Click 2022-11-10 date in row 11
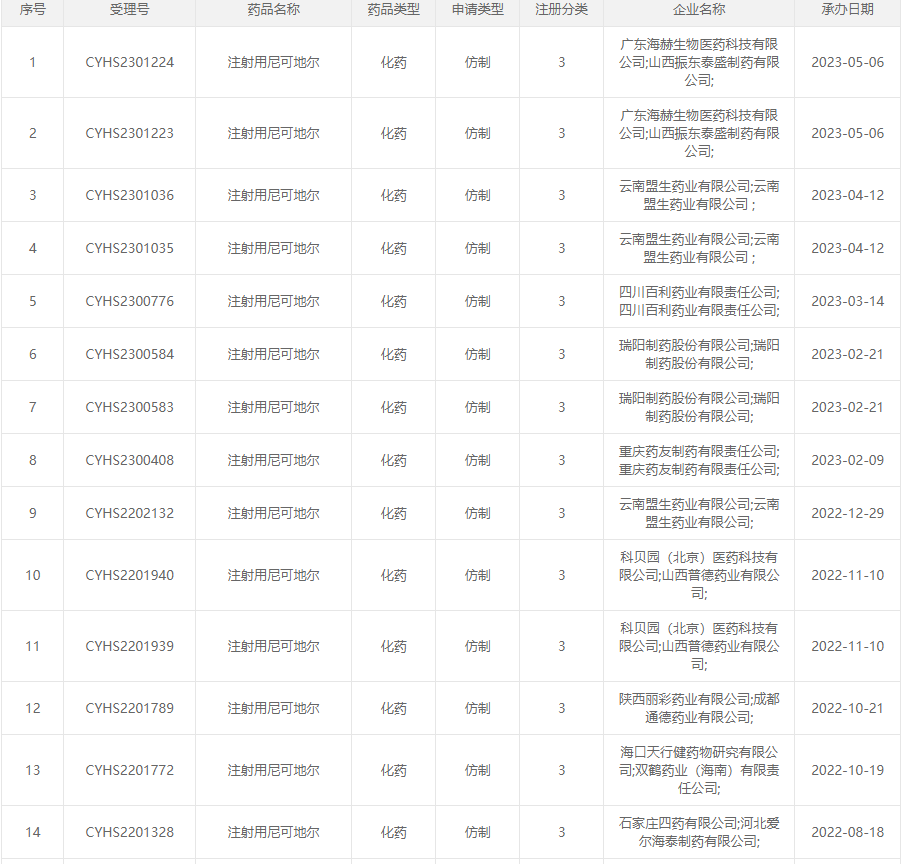 point(848,646)
